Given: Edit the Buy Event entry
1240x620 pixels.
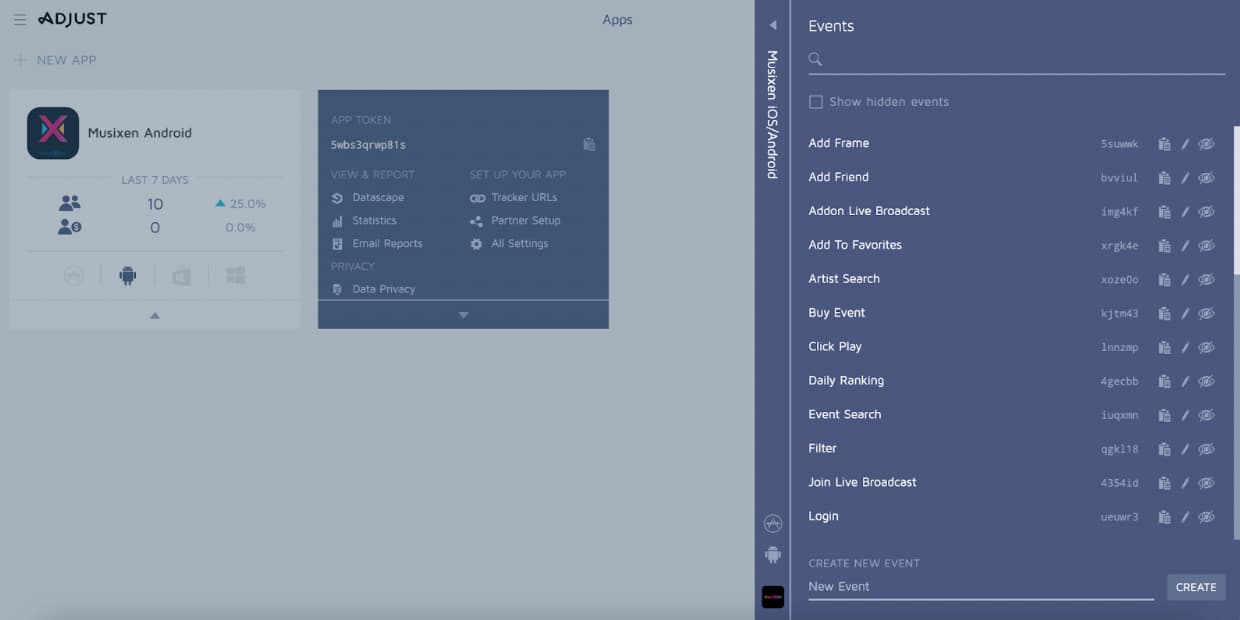Looking at the screenshot, I should 1185,314.
